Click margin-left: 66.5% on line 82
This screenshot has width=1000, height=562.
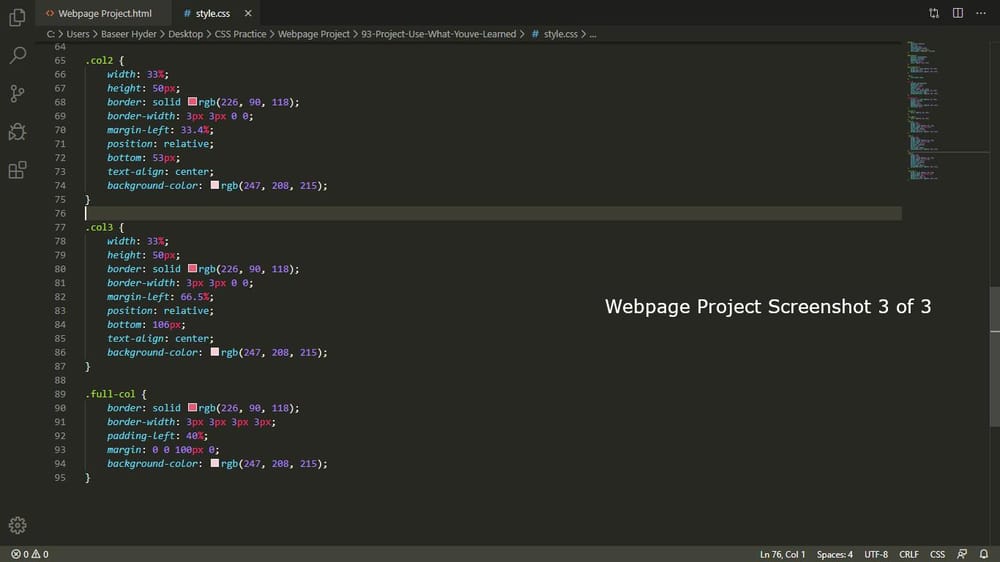[x=160, y=297]
